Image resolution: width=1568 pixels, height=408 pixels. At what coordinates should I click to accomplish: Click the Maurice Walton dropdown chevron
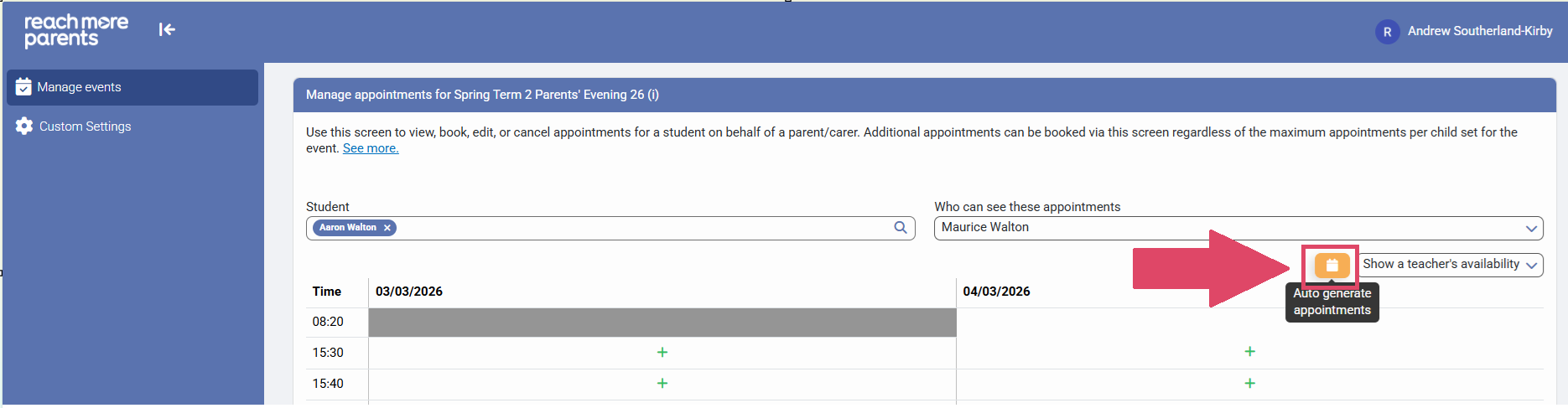(1531, 229)
